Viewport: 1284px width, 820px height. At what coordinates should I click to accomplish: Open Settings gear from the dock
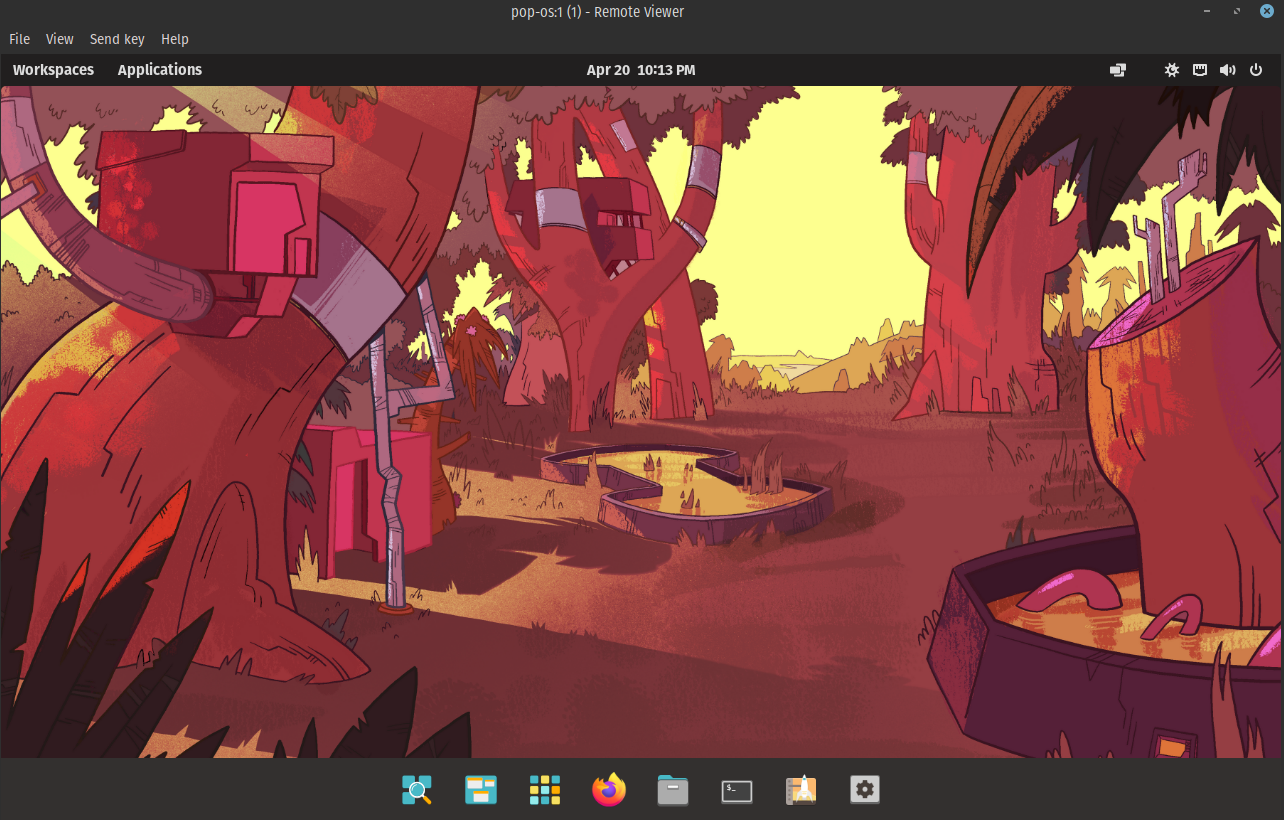click(865, 790)
